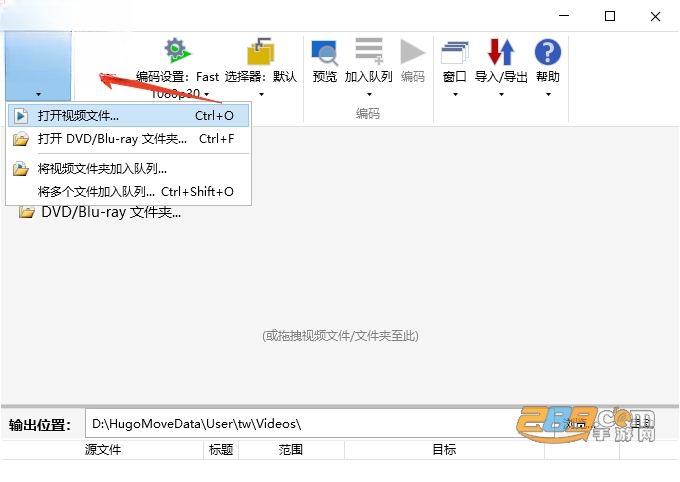Select 将视频文件夹加入队列... menu entry
This screenshot has height=482, width=680.
128,168
